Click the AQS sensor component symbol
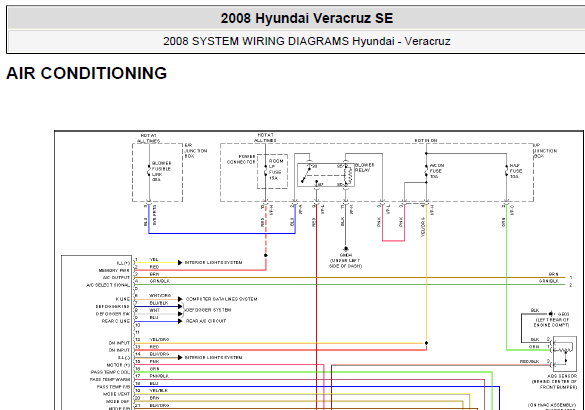Screen dimensions: 585x410 [564, 353]
